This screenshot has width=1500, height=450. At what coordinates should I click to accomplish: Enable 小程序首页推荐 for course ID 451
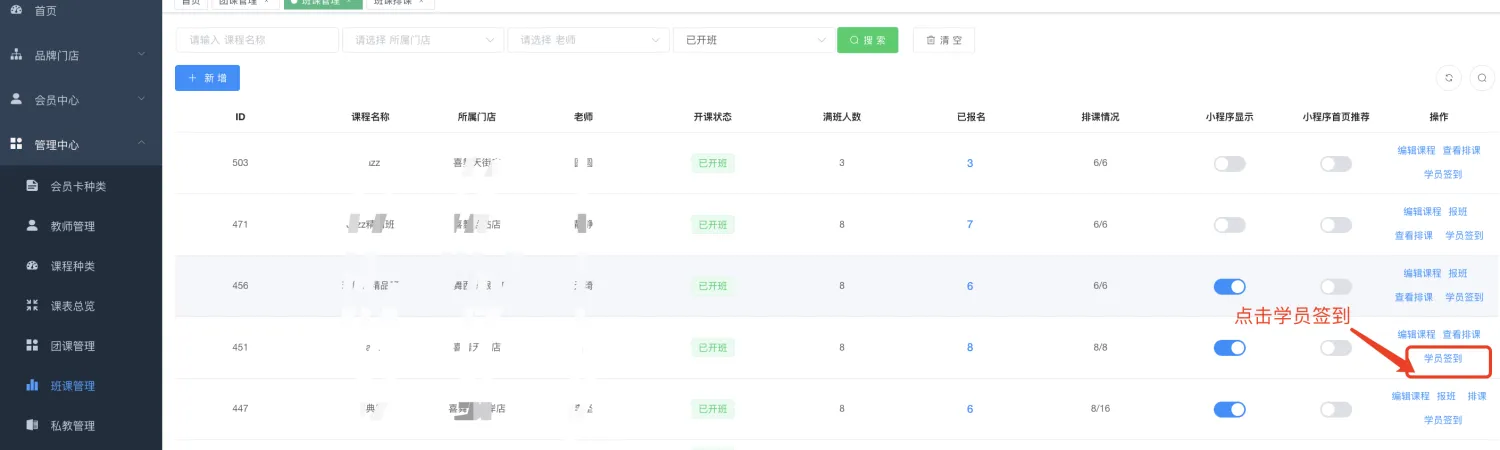point(1335,348)
